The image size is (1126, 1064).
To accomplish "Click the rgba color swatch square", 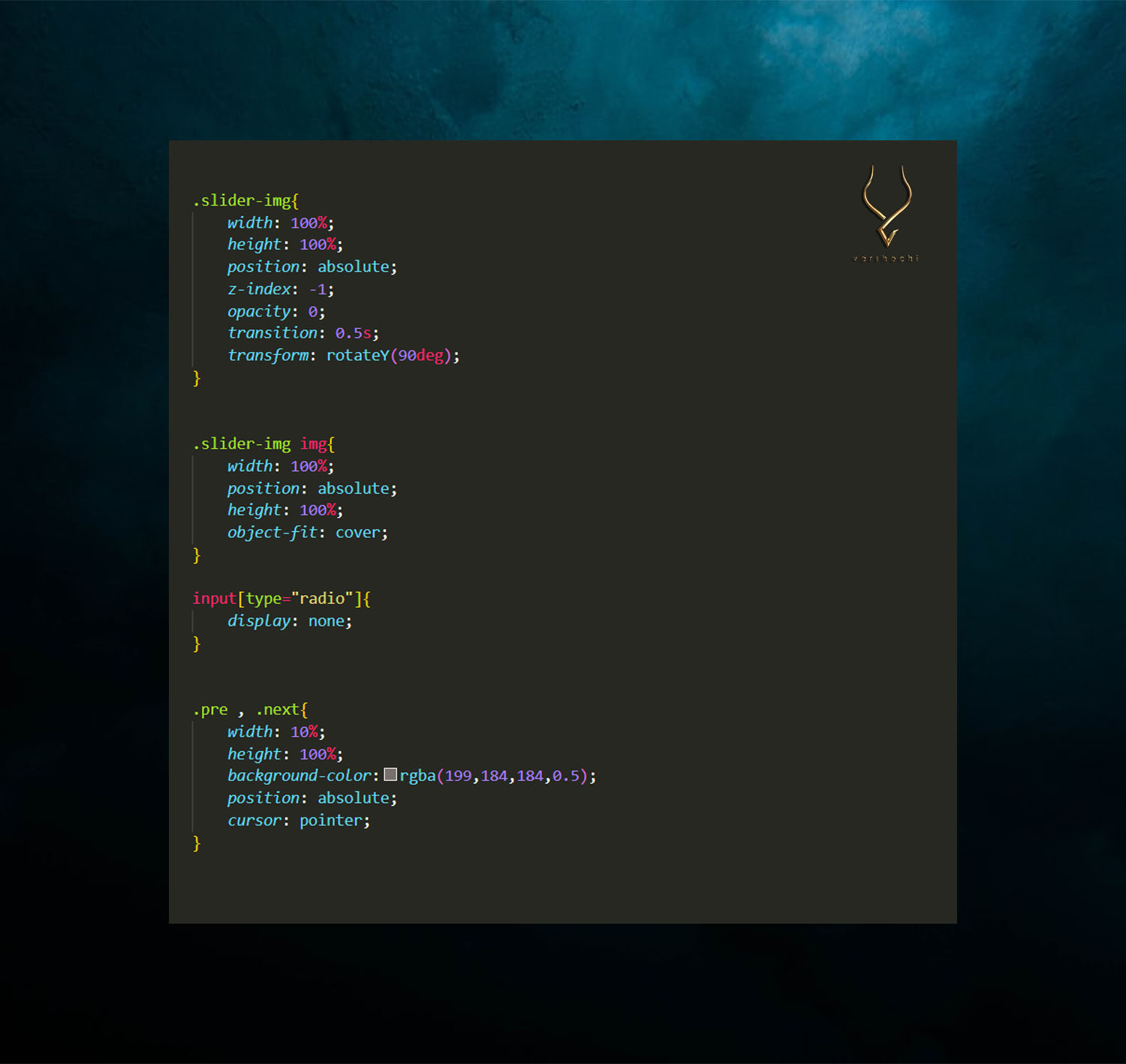I will (x=390, y=774).
